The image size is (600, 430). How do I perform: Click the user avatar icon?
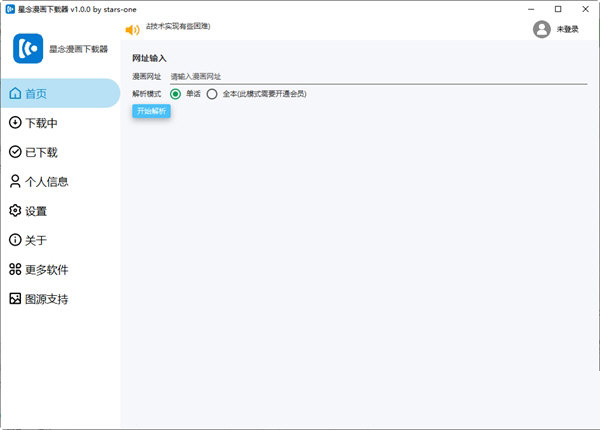coord(542,29)
